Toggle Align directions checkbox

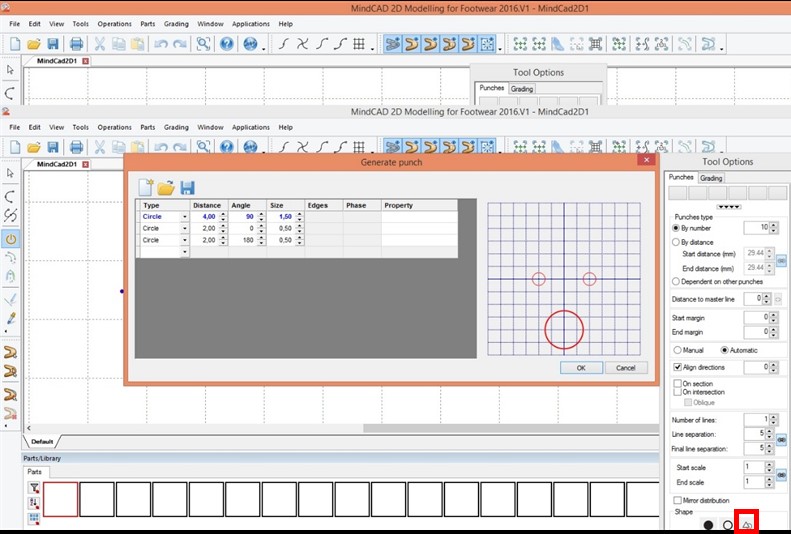tap(677, 367)
